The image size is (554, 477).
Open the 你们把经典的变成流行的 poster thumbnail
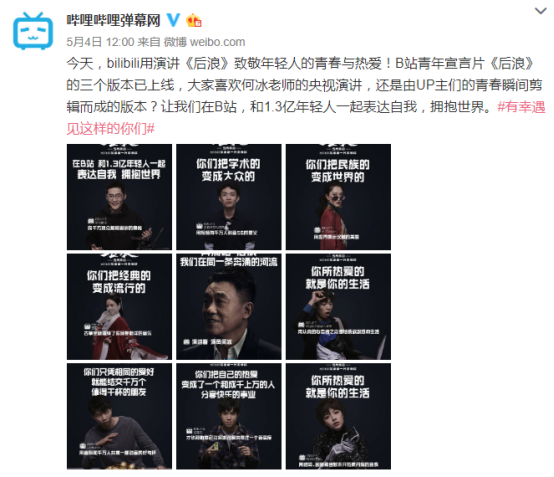point(119,306)
